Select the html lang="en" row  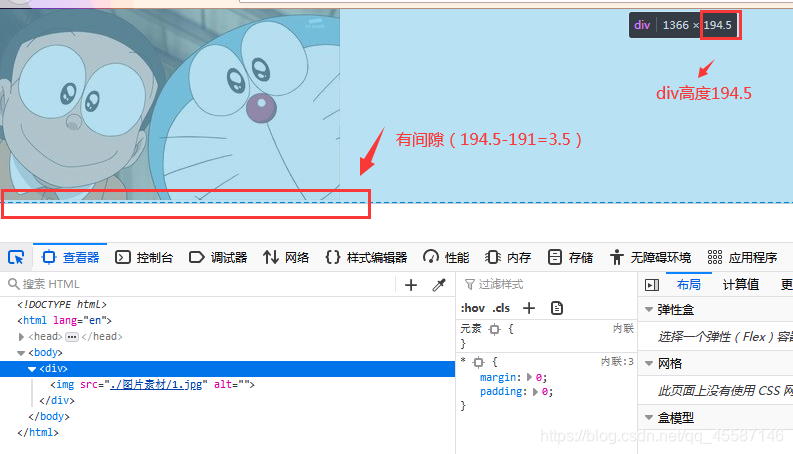point(228,321)
